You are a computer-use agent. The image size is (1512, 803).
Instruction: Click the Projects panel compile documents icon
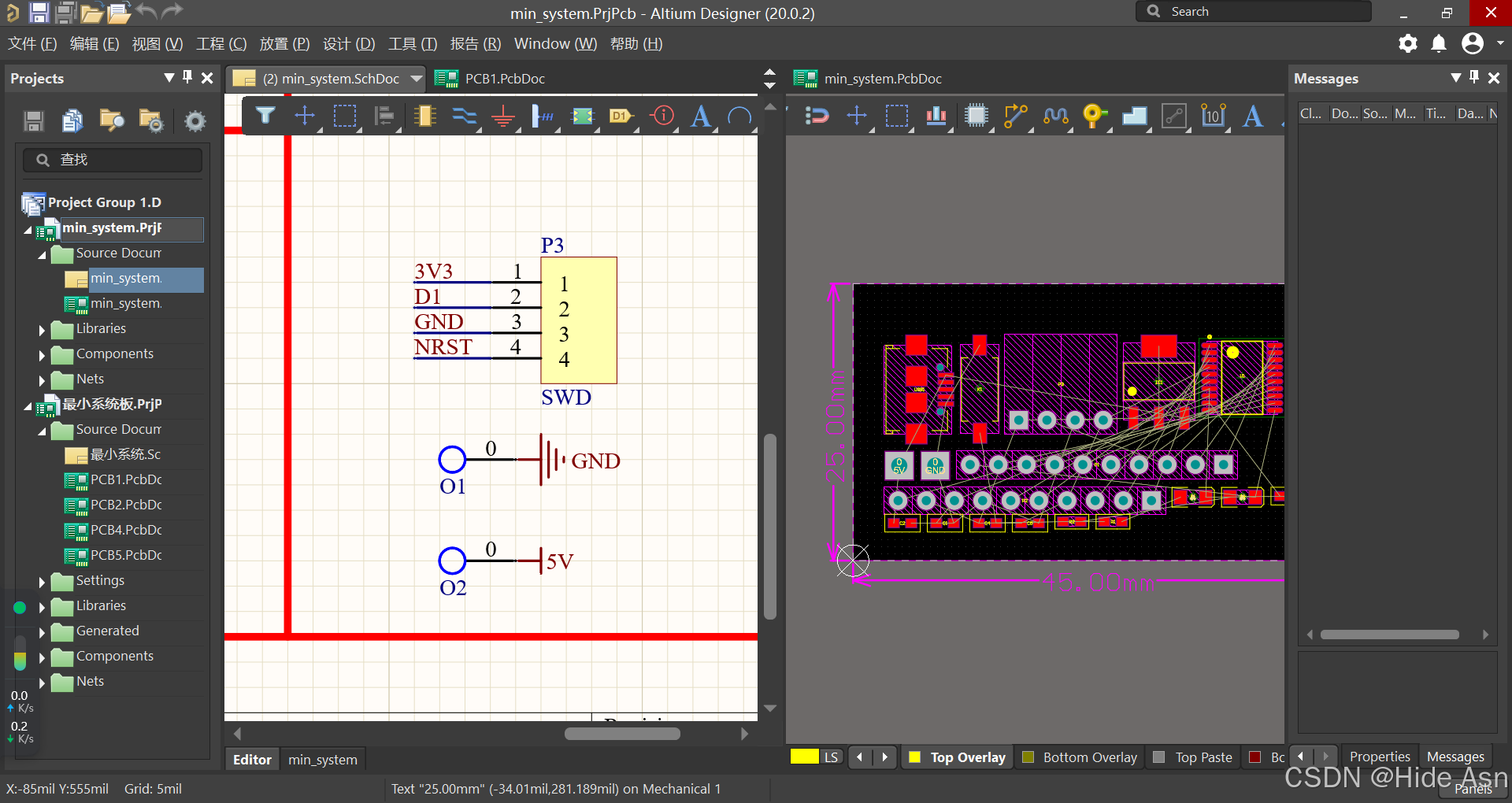pyautogui.click(x=72, y=120)
